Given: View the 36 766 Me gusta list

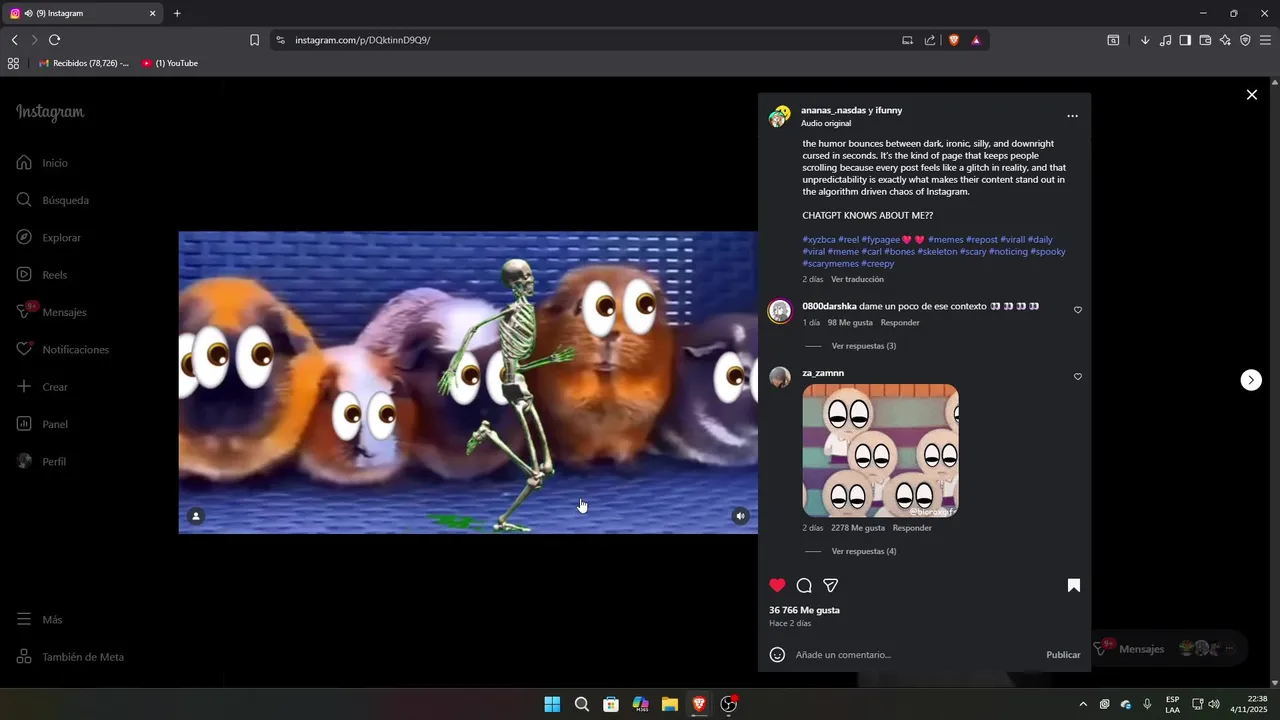Looking at the screenshot, I should [x=804, y=610].
